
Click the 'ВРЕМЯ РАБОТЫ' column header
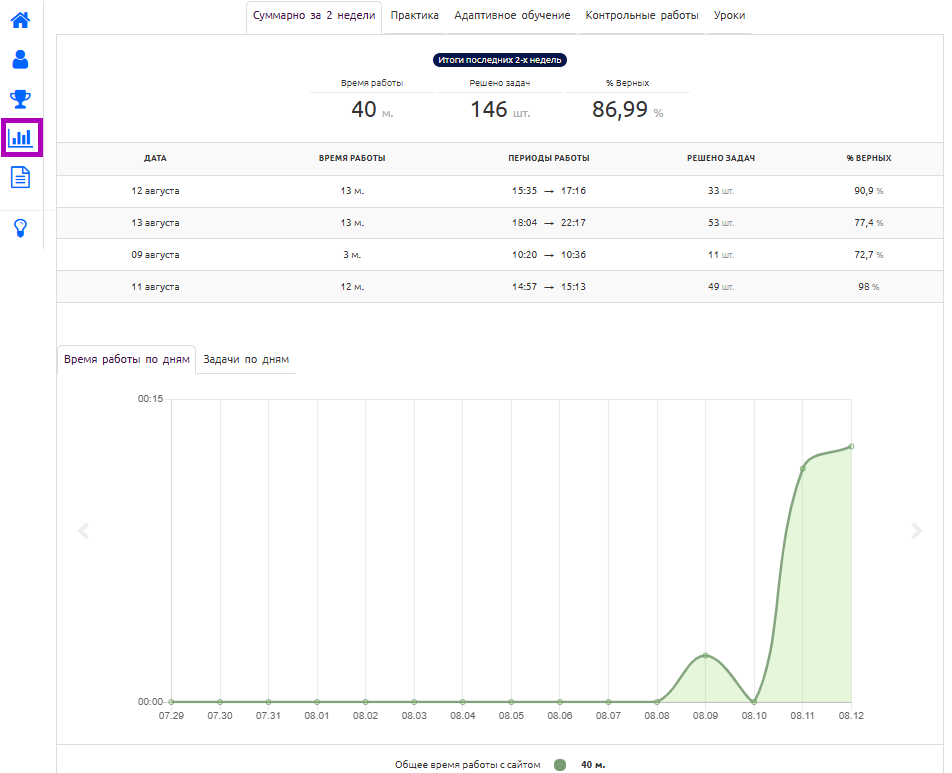[x=352, y=158]
